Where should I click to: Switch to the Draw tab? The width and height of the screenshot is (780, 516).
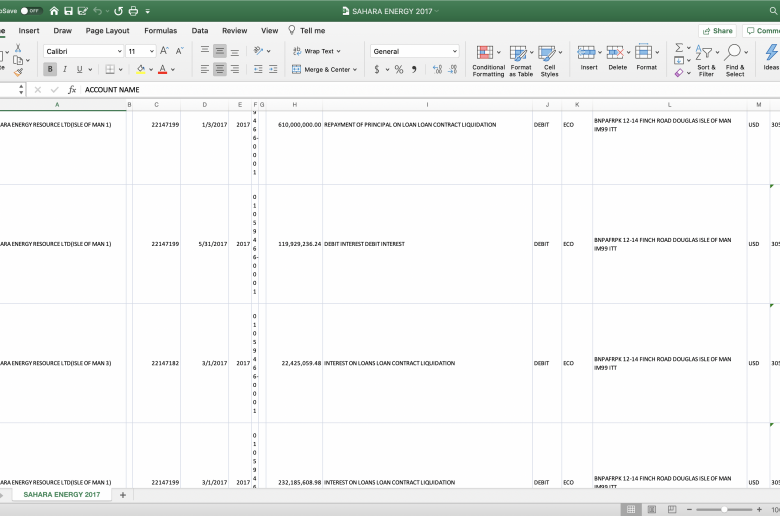[x=63, y=30]
